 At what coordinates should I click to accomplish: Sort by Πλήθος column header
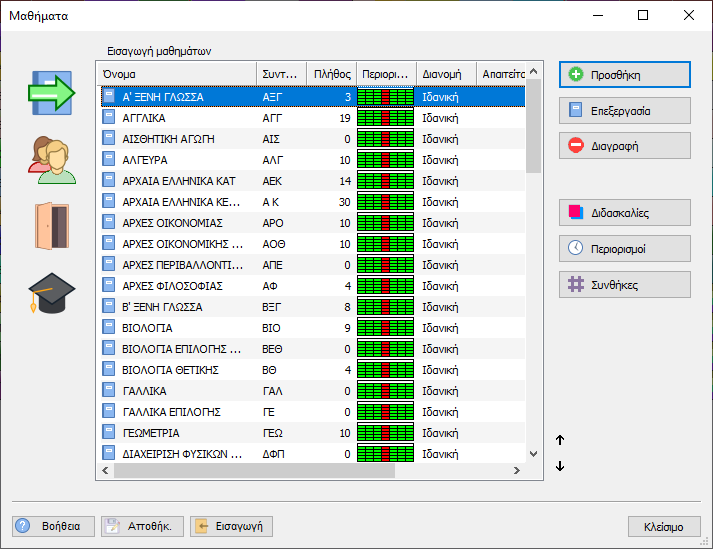(330, 74)
